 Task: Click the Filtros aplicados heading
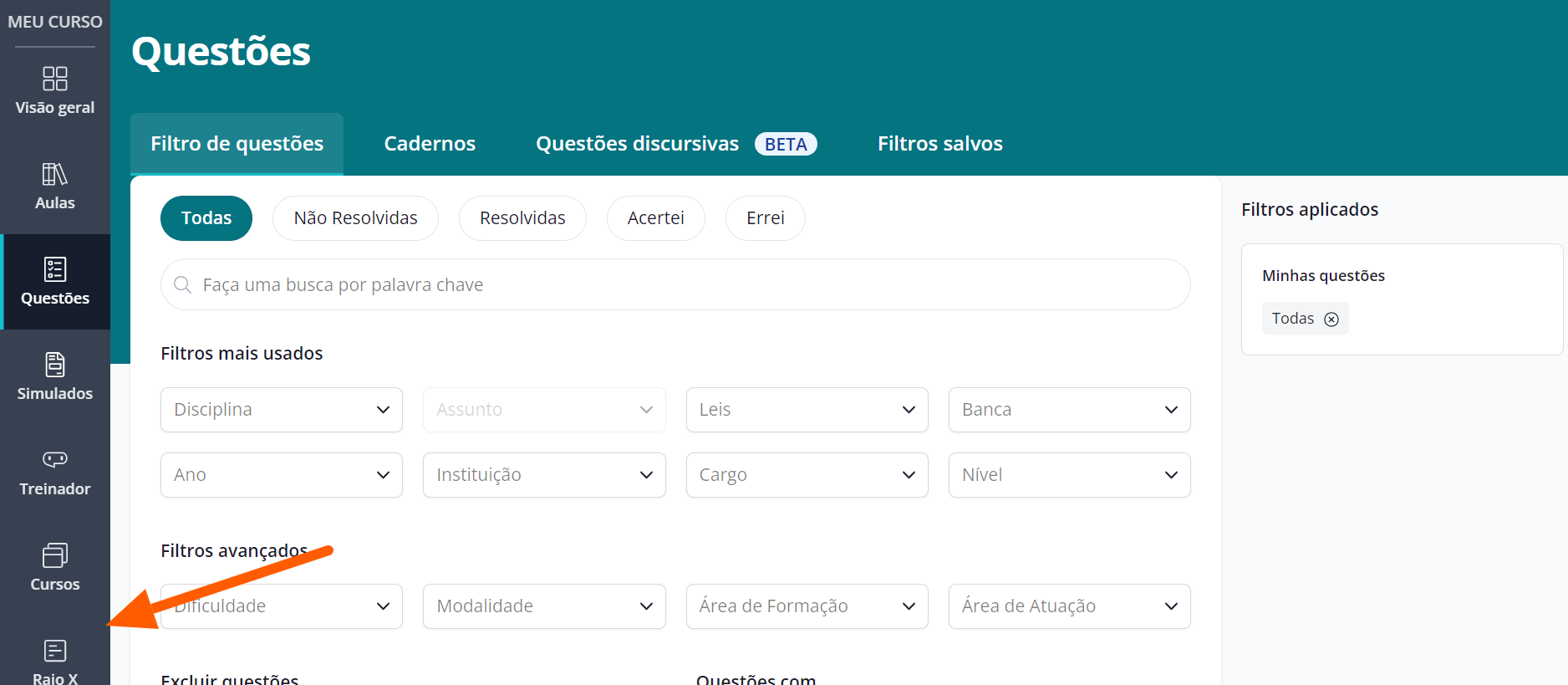[x=1310, y=210]
